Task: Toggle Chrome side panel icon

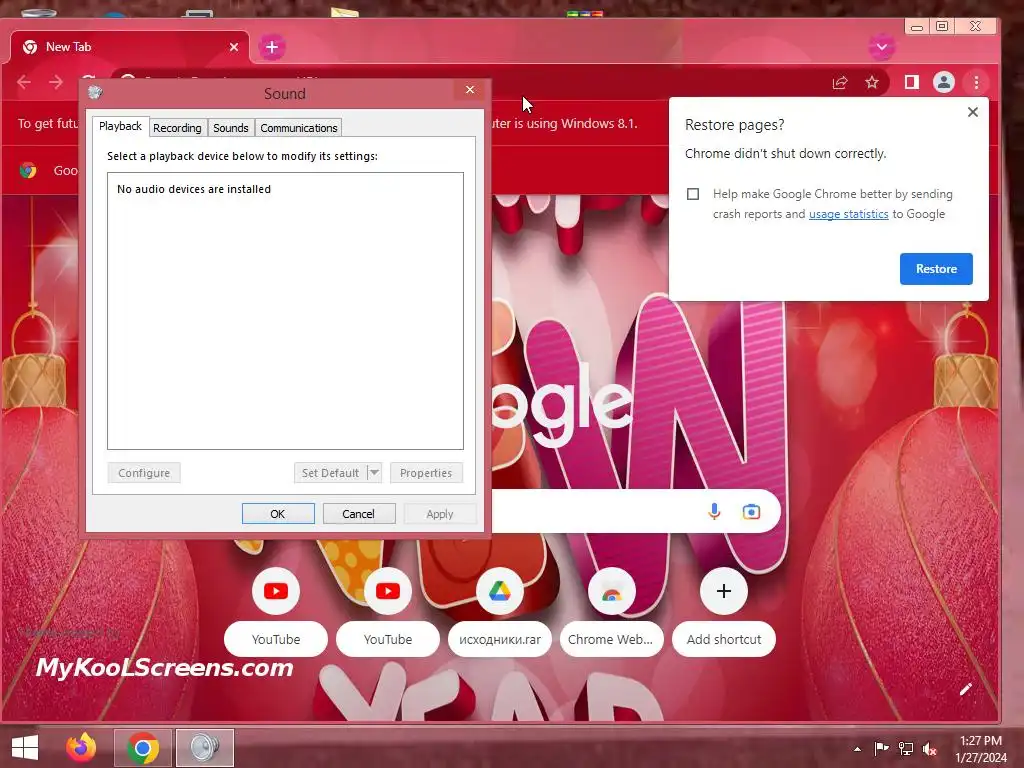Action: [x=912, y=82]
